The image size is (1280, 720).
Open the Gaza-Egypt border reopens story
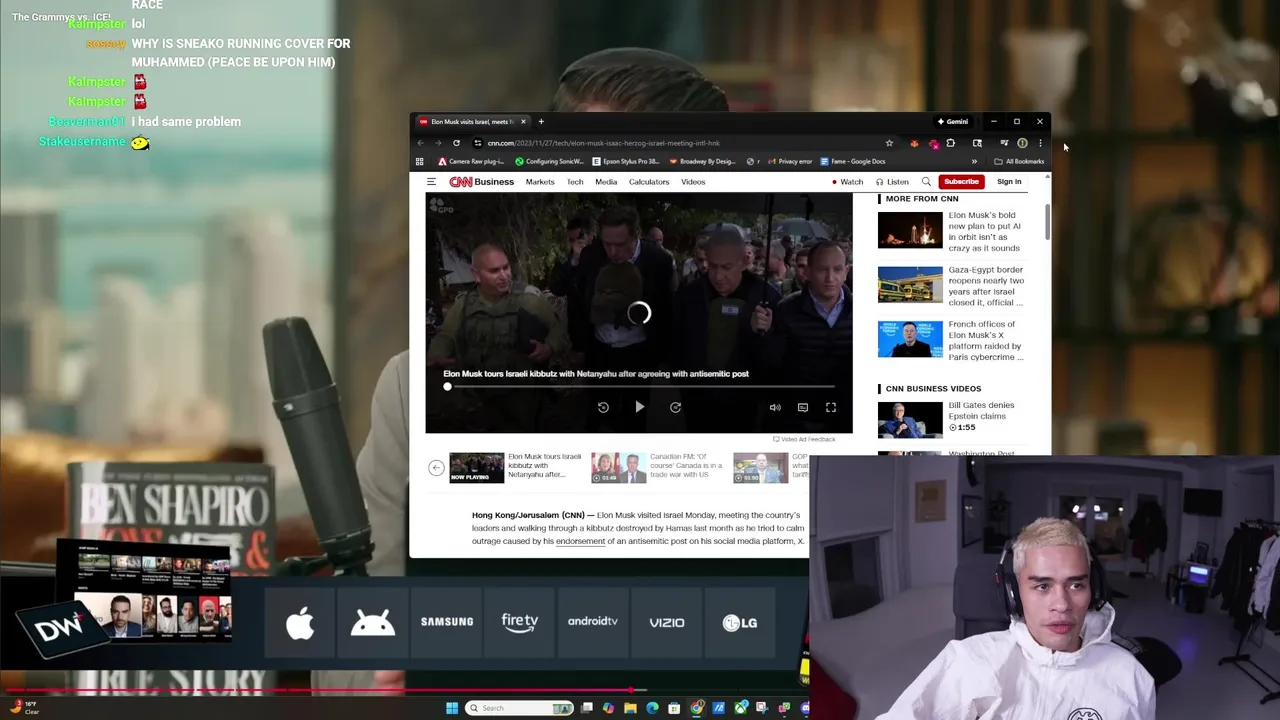tap(985, 286)
